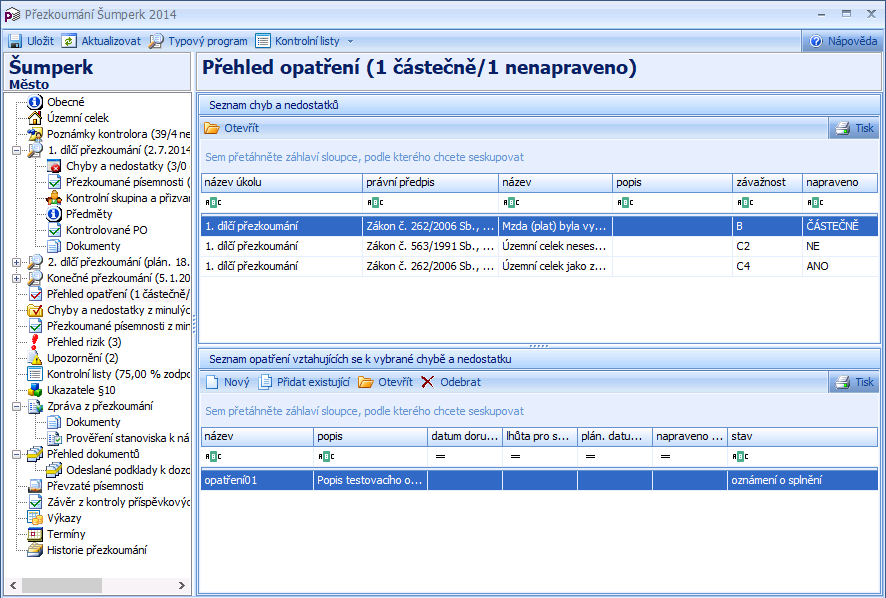The width and height of the screenshot is (886, 598).
Task: Collapse the 1. dílčí přezkoumání tree node
Action: [x=16, y=150]
